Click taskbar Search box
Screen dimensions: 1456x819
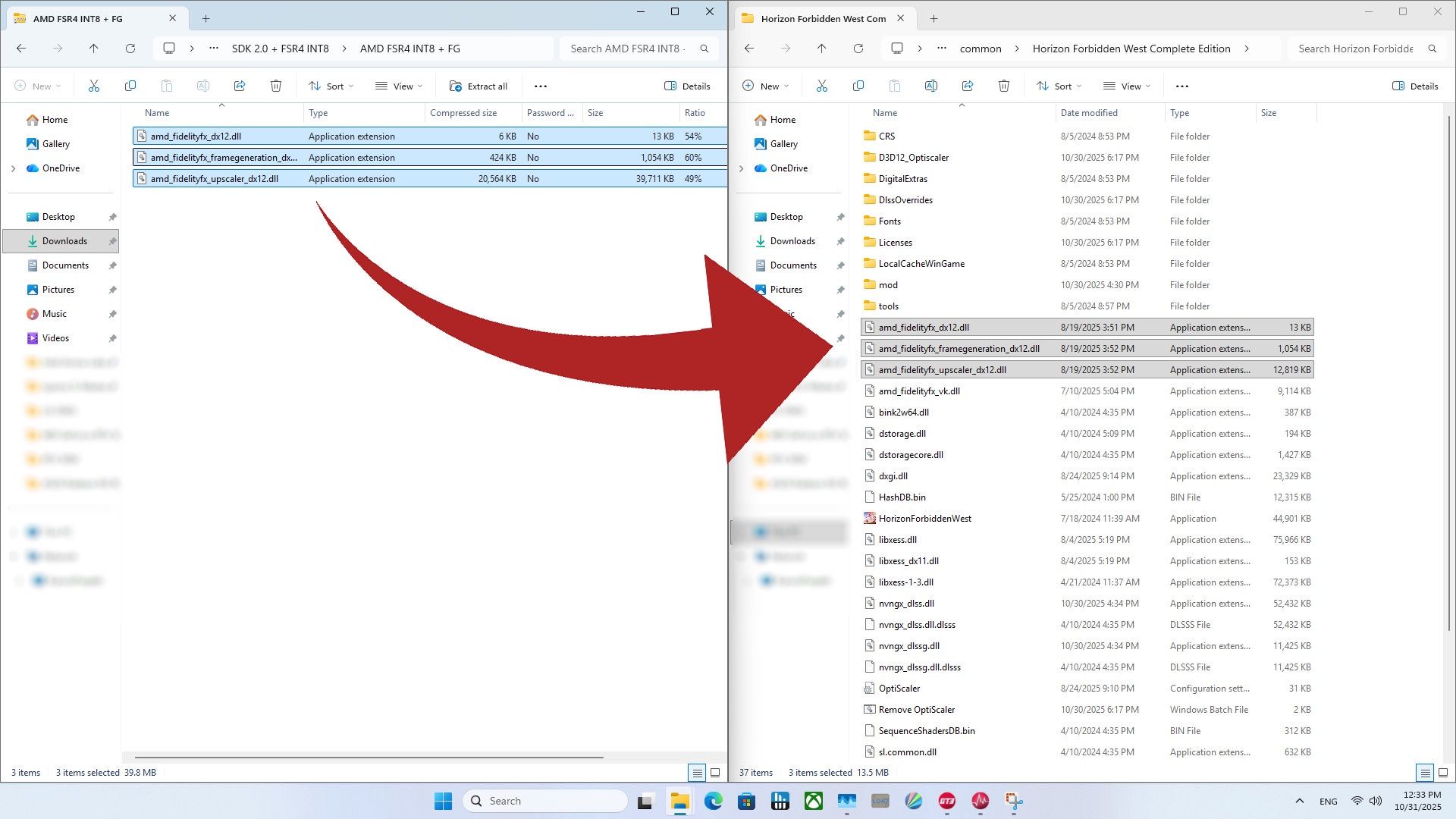click(x=545, y=801)
